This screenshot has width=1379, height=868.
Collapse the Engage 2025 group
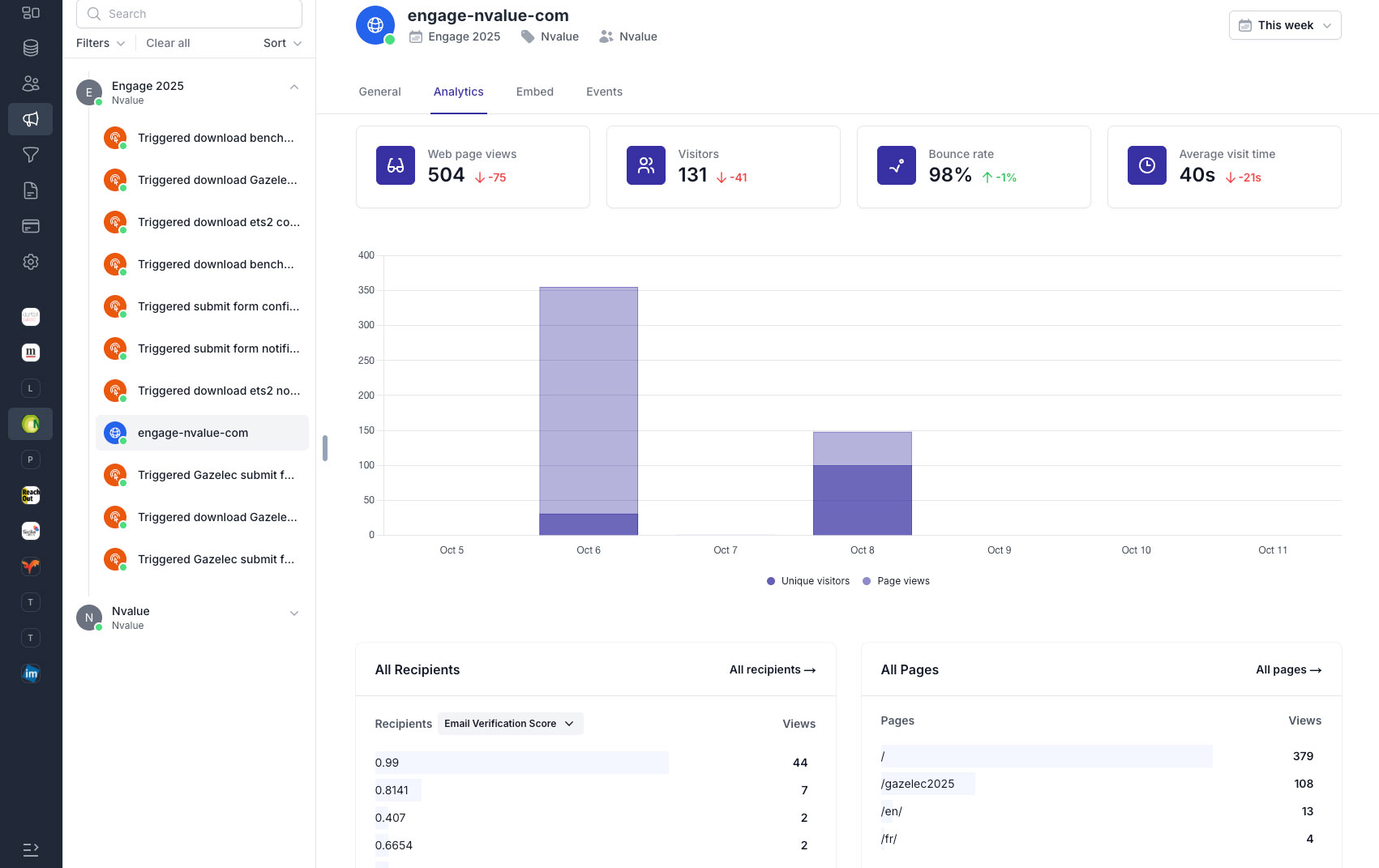click(x=294, y=87)
